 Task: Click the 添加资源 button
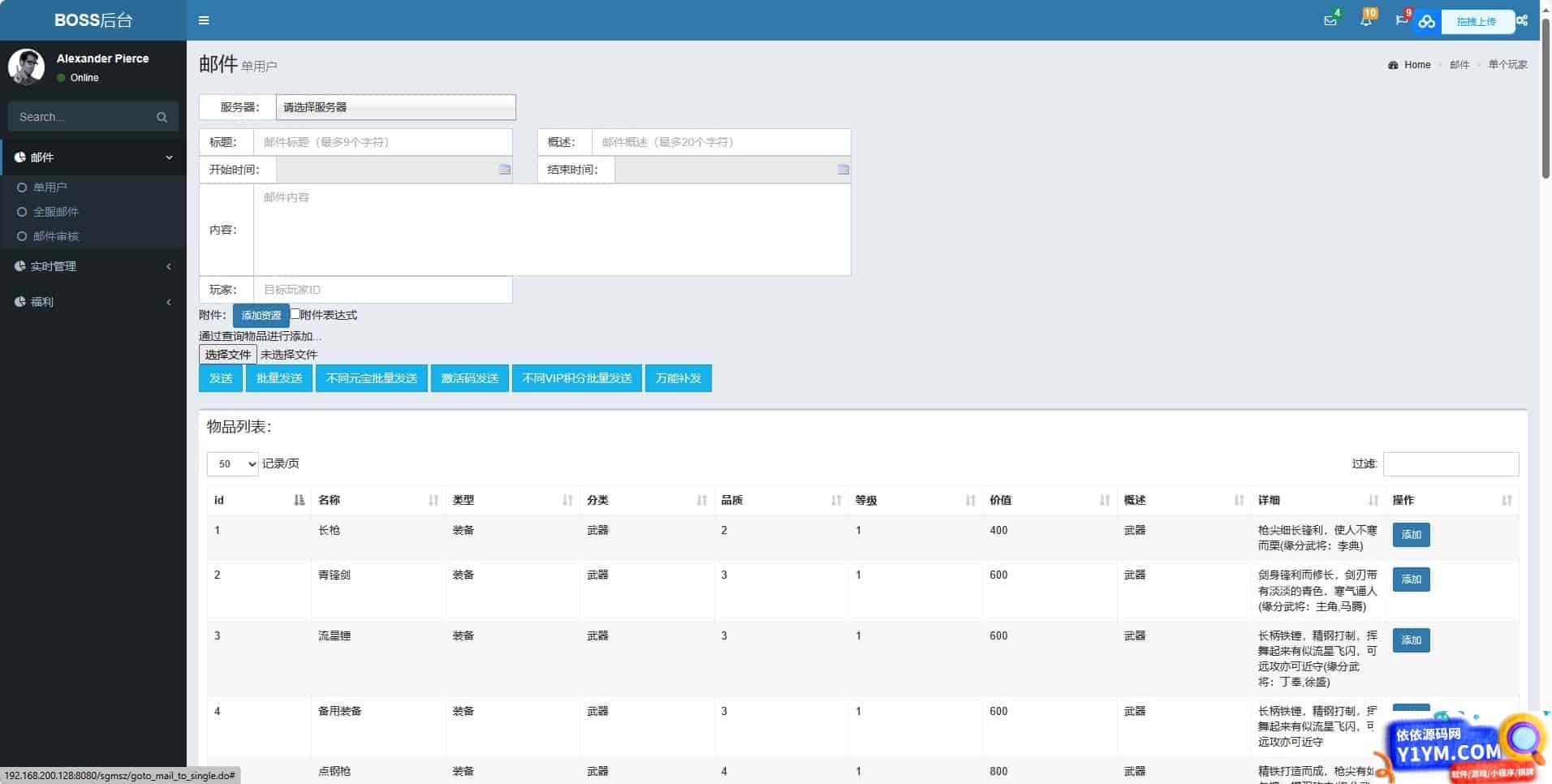coord(261,315)
